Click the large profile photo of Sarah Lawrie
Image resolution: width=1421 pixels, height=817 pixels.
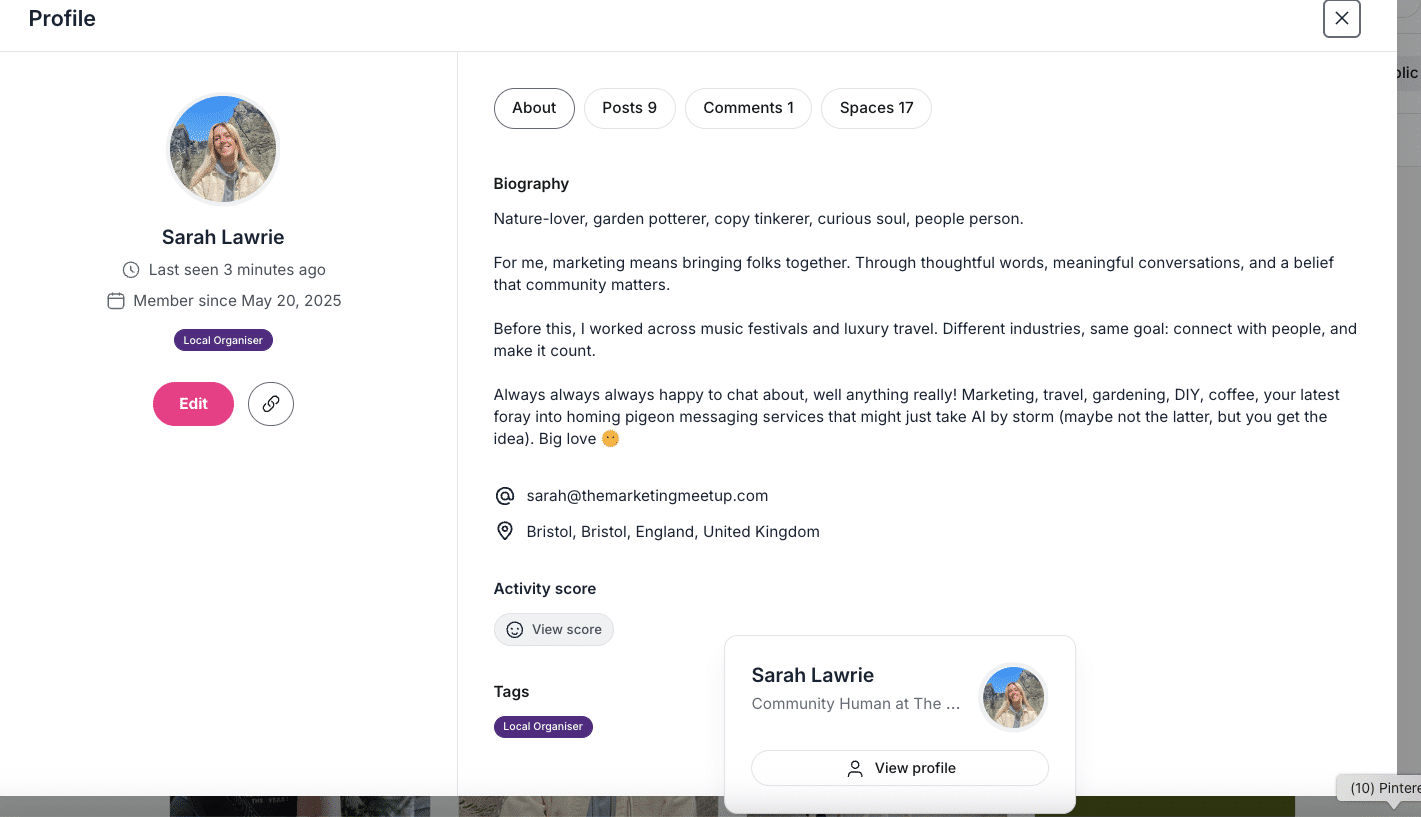click(222, 150)
